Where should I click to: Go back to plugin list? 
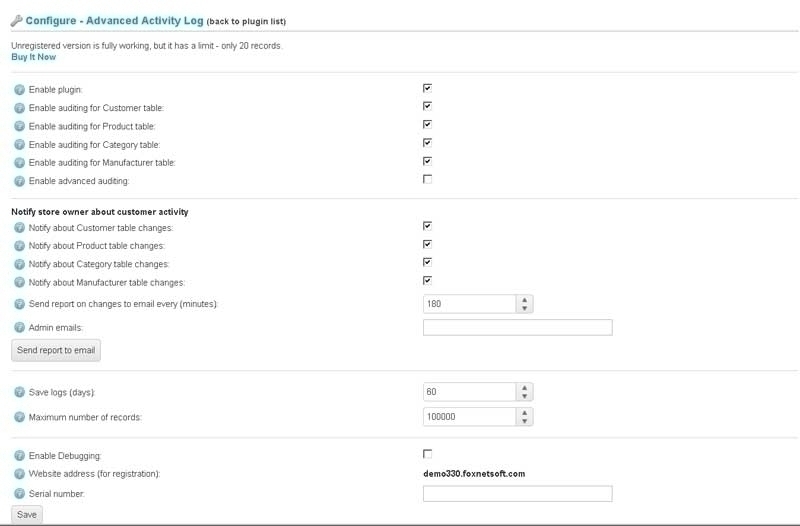(246, 21)
